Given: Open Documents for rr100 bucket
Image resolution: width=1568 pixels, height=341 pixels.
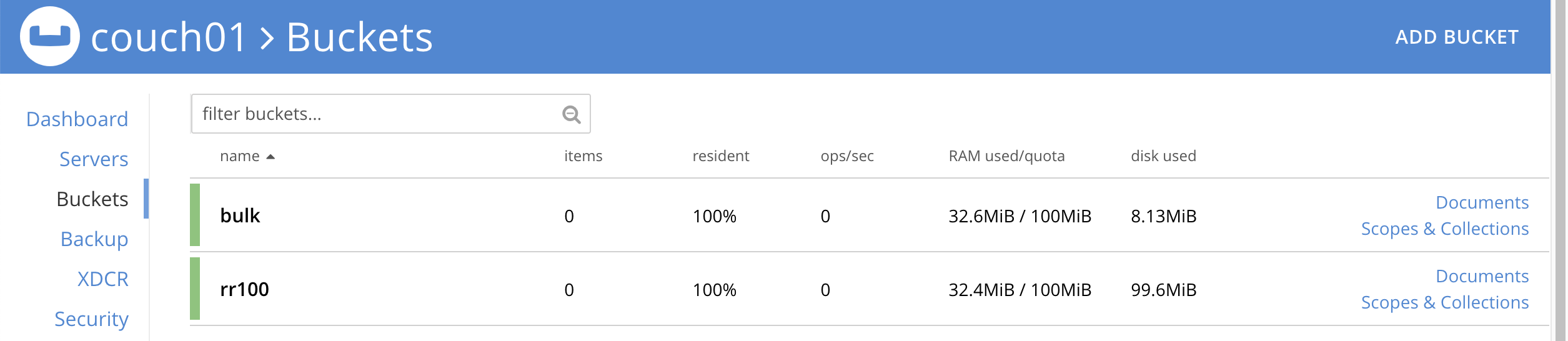Looking at the screenshot, I should coord(1482,276).
